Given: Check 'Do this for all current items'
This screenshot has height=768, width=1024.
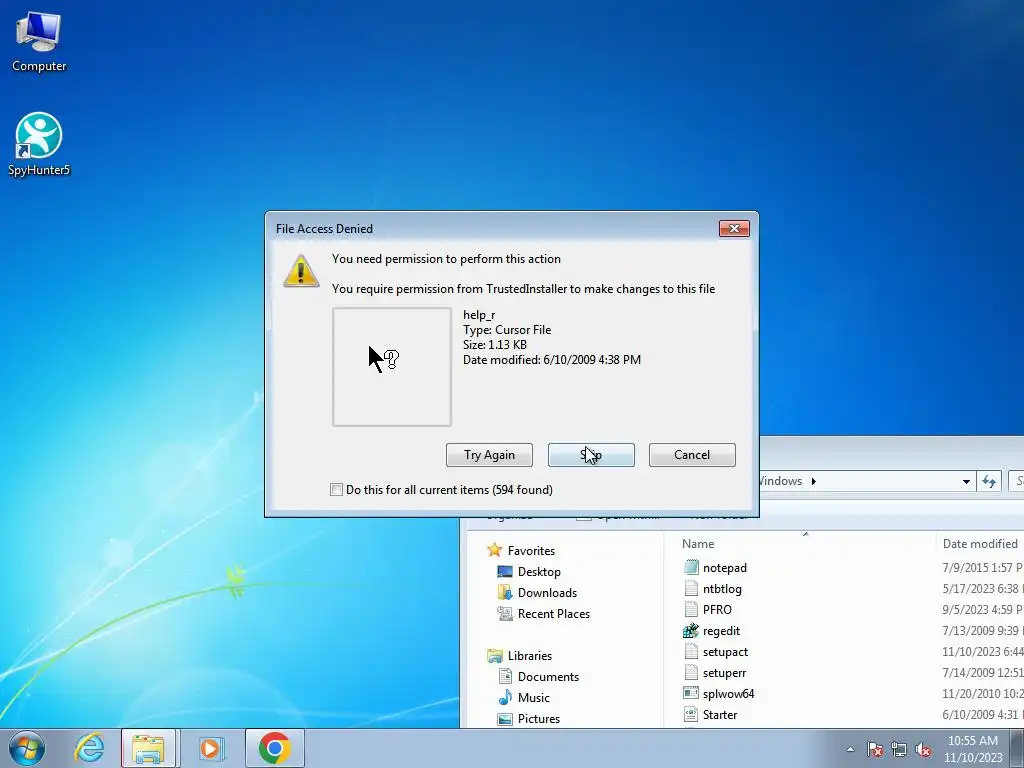Looking at the screenshot, I should (x=336, y=490).
